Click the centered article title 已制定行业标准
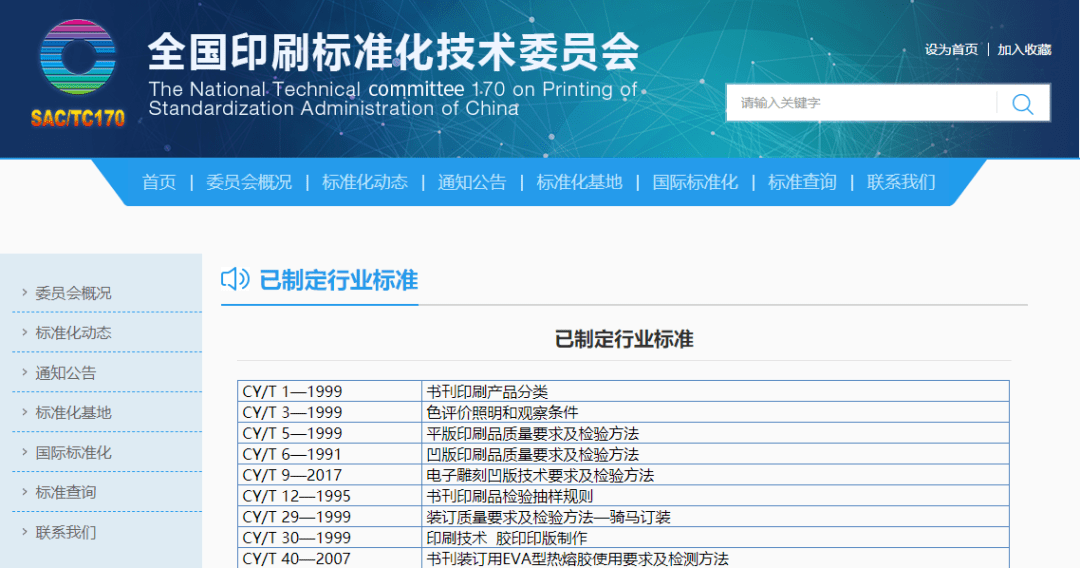 click(624, 339)
